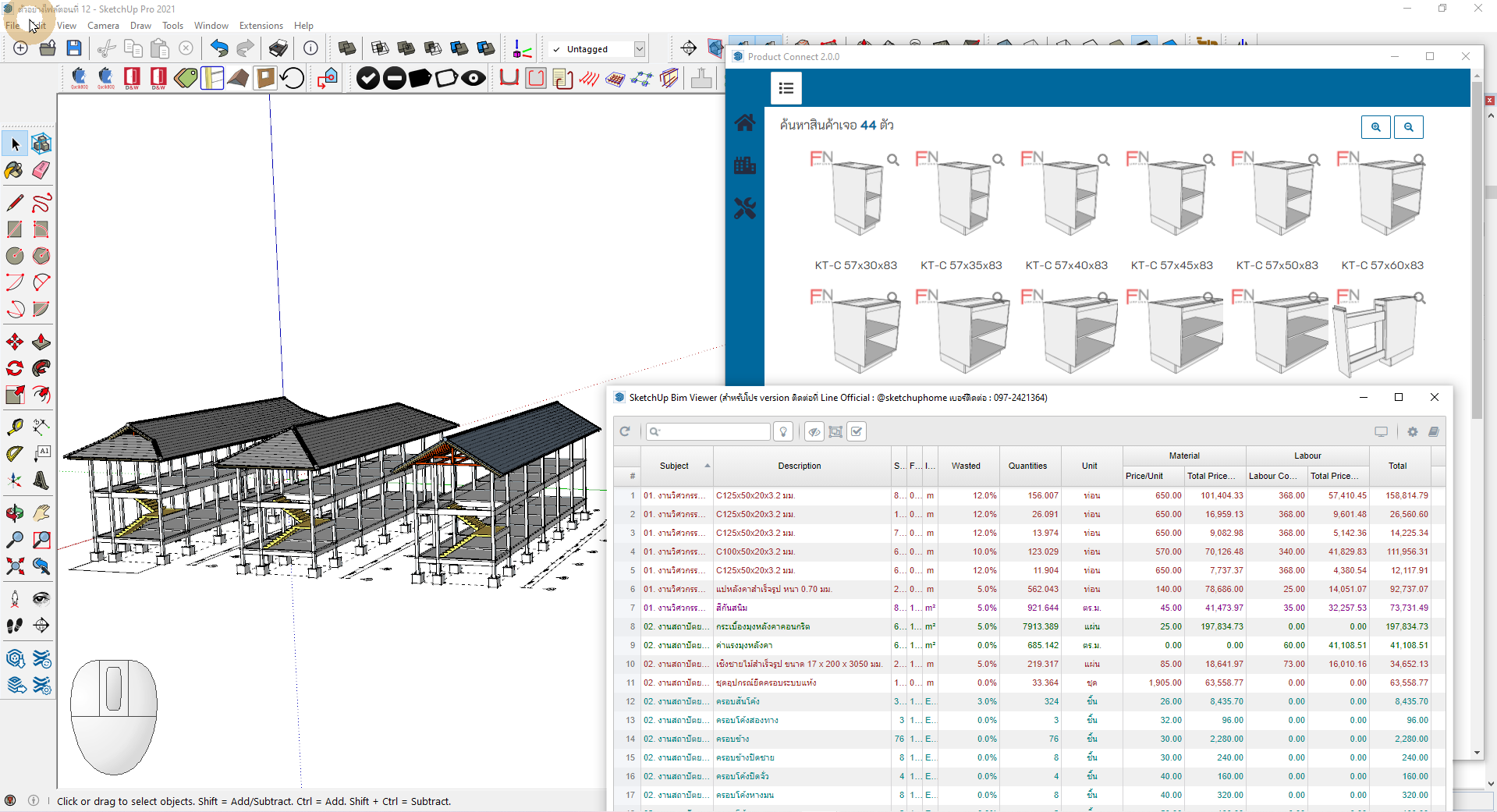Click the Undo arrow in toolbar
The height and width of the screenshot is (812, 1497).
pyautogui.click(x=219, y=48)
